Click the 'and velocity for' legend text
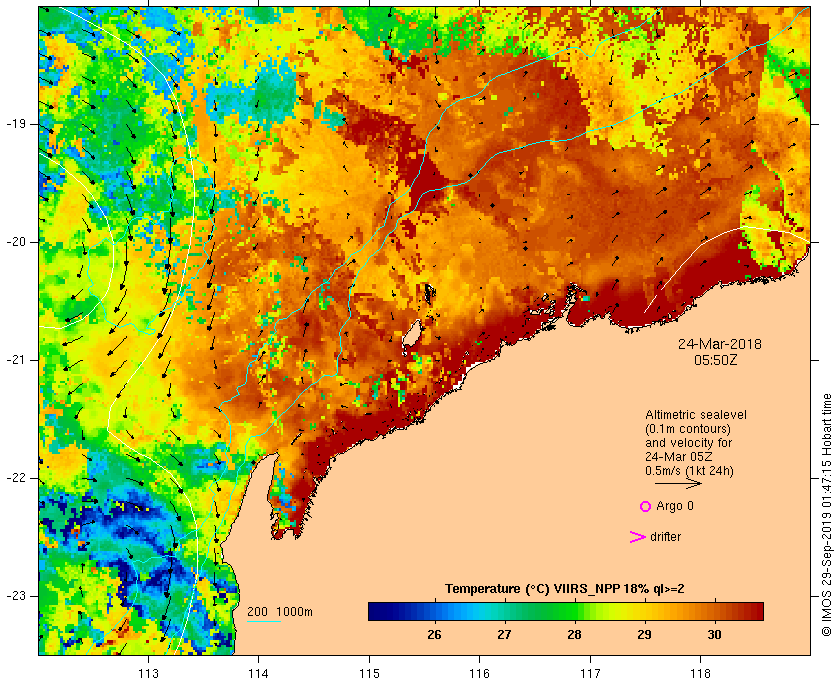This screenshot has width=840, height=680. pyautogui.click(x=688, y=443)
